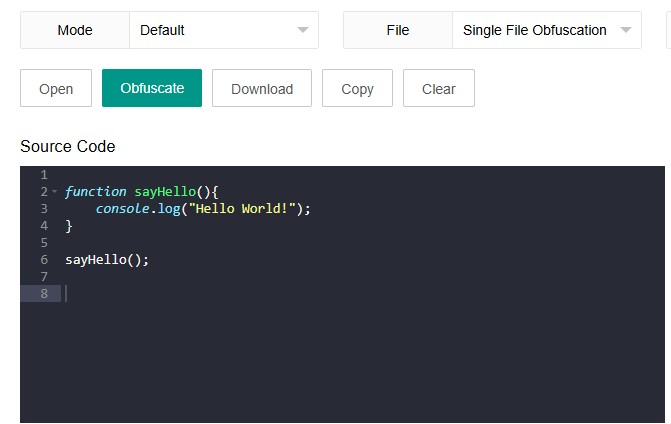The height and width of the screenshot is (424, 671).
Task: Click the Mode dropdown arrow
Action: click(x=303, y=30)
